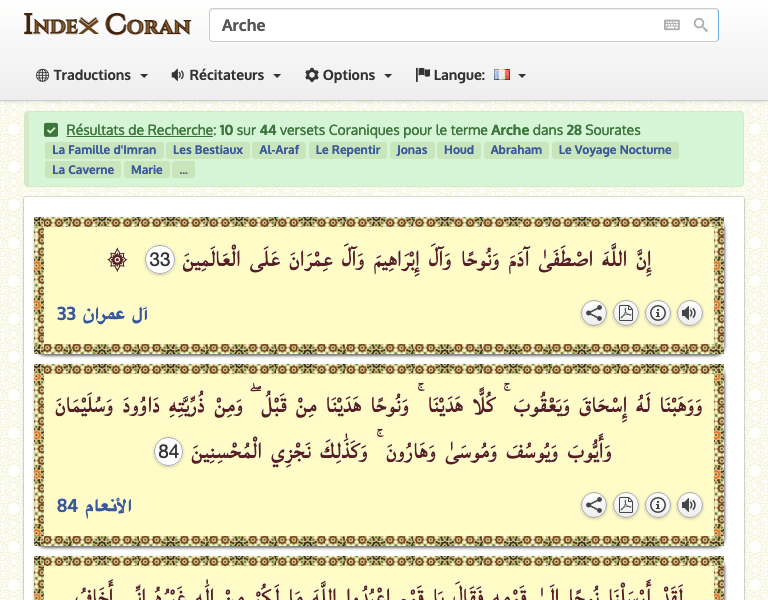Change language via Langue dropdown
Image resolution: width=768 pixels, height=600 pixels.
pyautogui.click(x=471, y=75)
